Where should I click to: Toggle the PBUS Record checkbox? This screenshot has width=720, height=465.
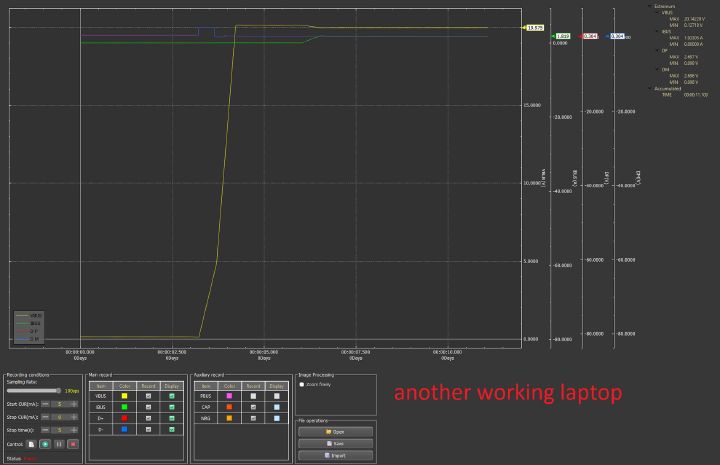click(253, 396)
